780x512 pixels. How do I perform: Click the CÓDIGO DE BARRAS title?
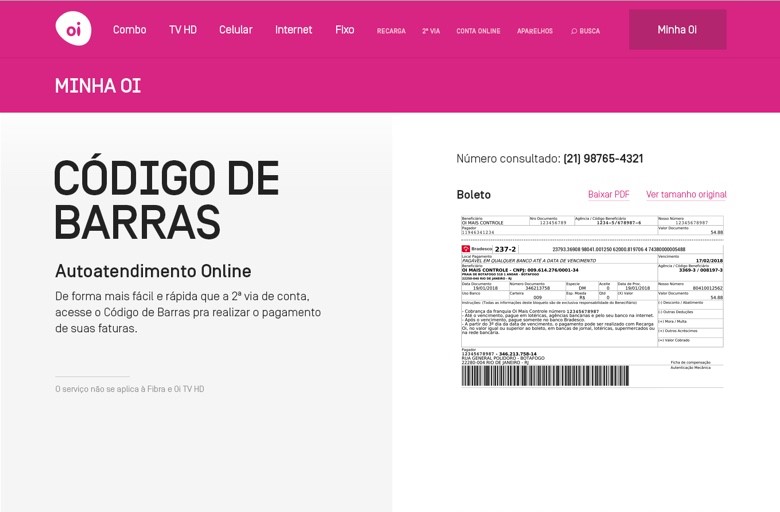[167, 200]
